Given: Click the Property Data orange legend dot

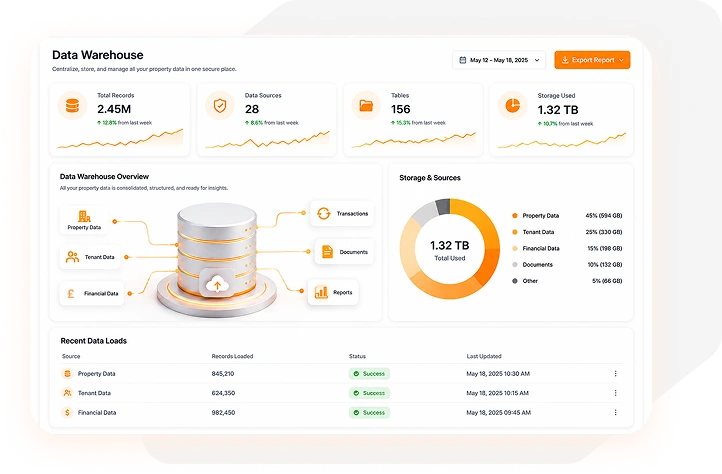Looking at the screenshot, I should [515, 216].
